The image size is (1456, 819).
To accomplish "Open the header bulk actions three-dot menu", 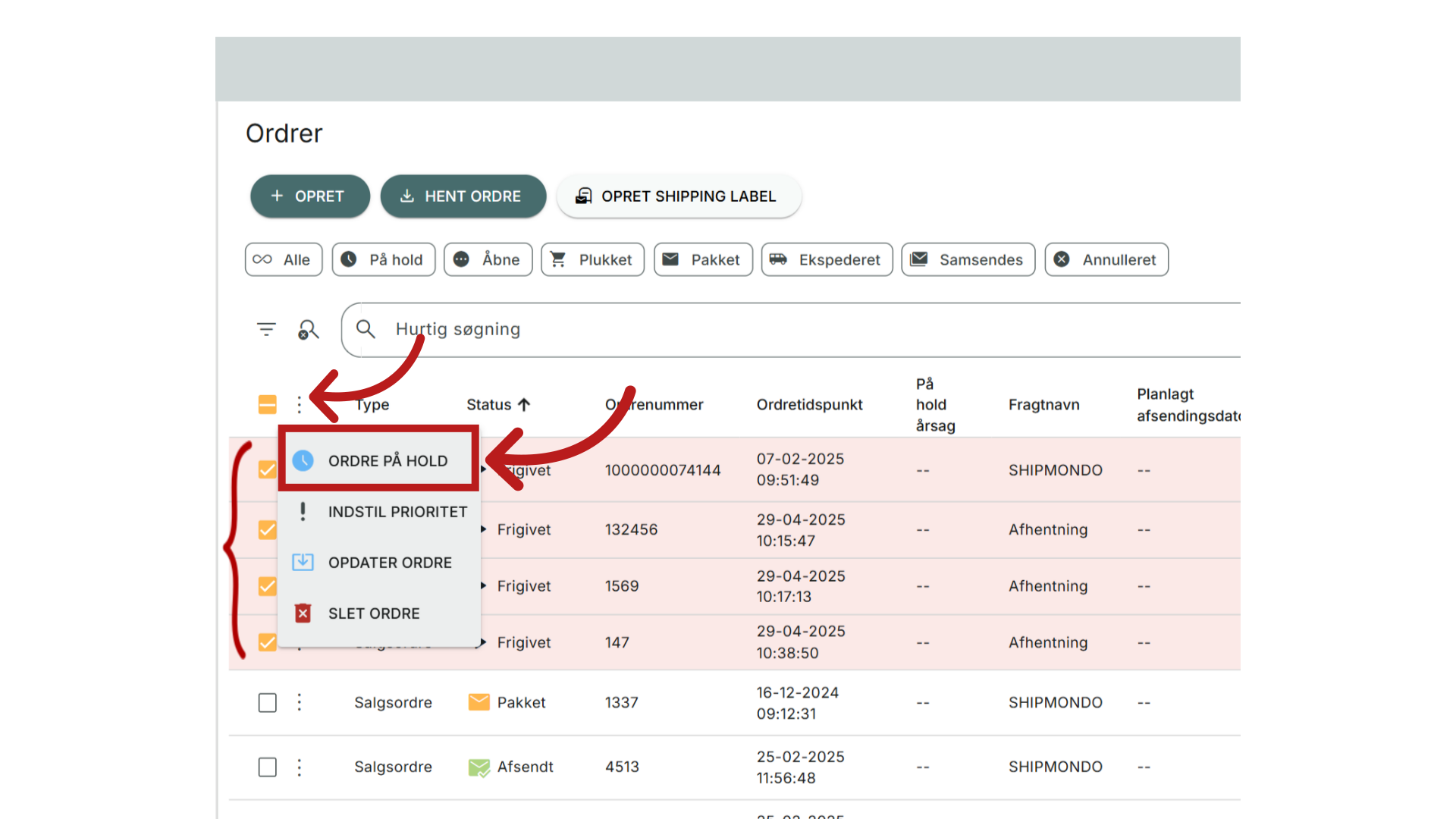I will pos(300,404).
